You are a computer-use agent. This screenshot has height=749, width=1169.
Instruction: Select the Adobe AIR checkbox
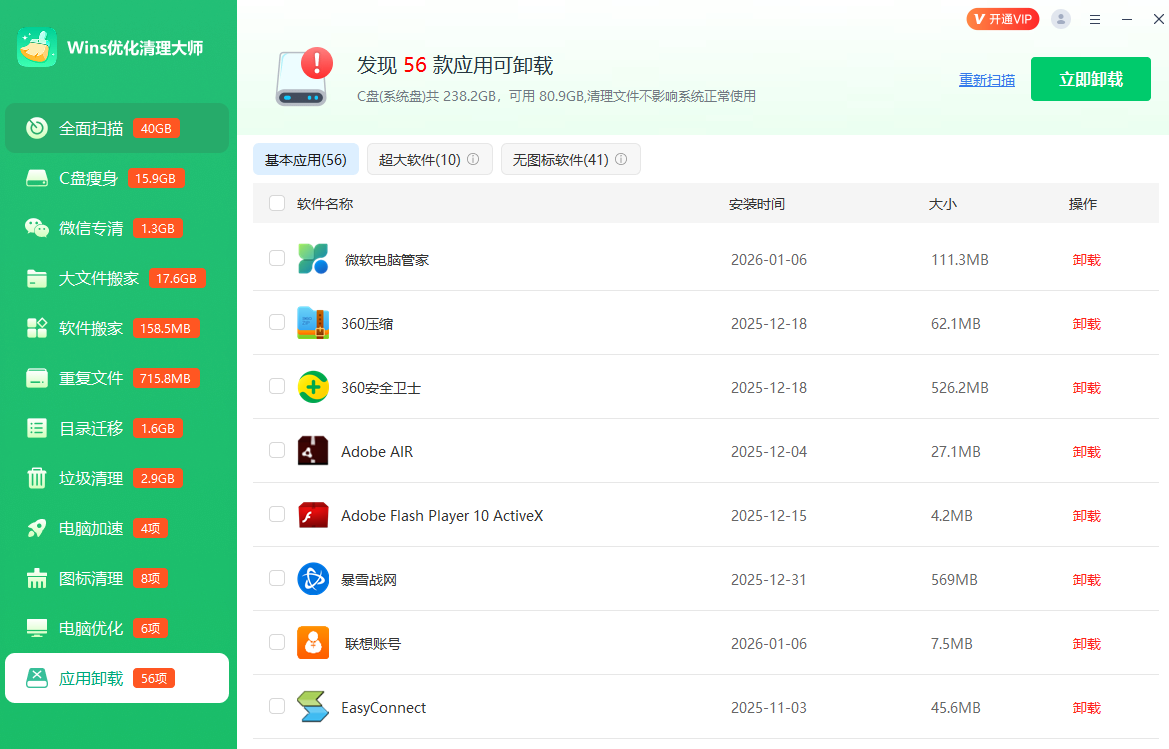pyautogui.click(x=277, y=450)
